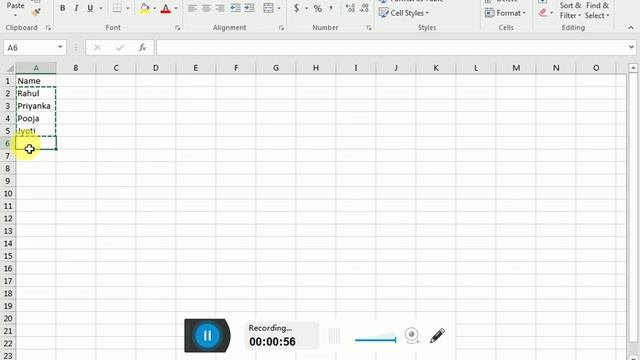Apply comma style
The height and width of the screenshot is (360, 640).
(x=331, y=8)
